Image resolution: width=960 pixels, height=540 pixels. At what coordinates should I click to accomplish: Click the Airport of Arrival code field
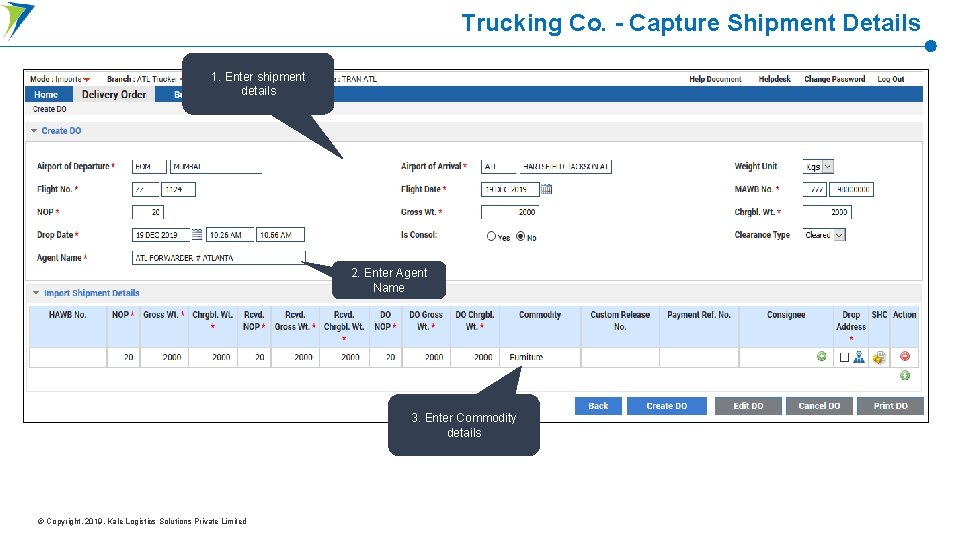[498, 167]
